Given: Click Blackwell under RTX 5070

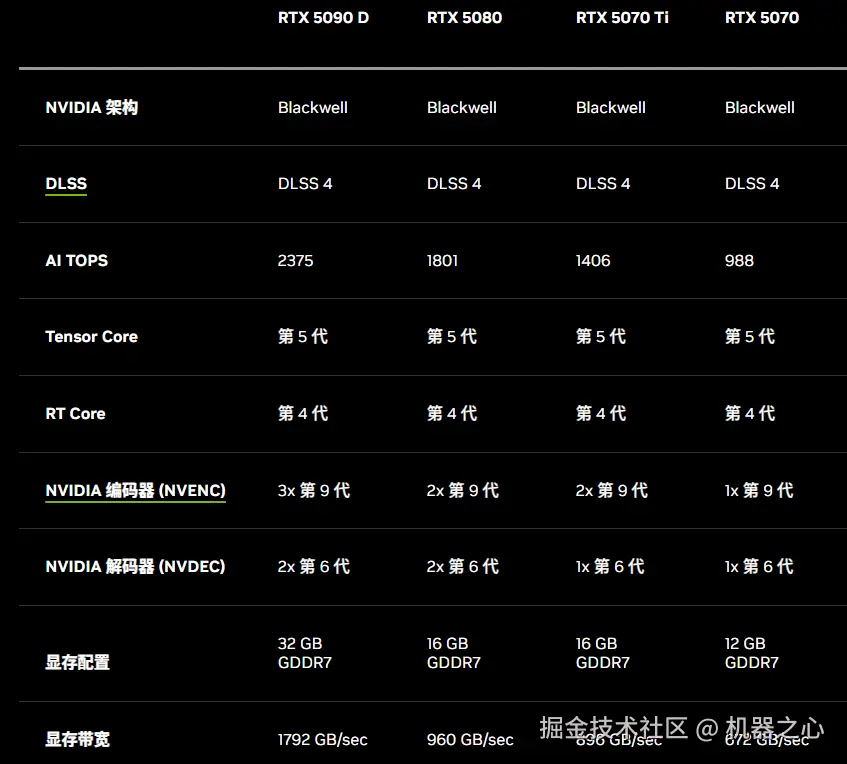Looking at the screenshot, I should [760, 108].
